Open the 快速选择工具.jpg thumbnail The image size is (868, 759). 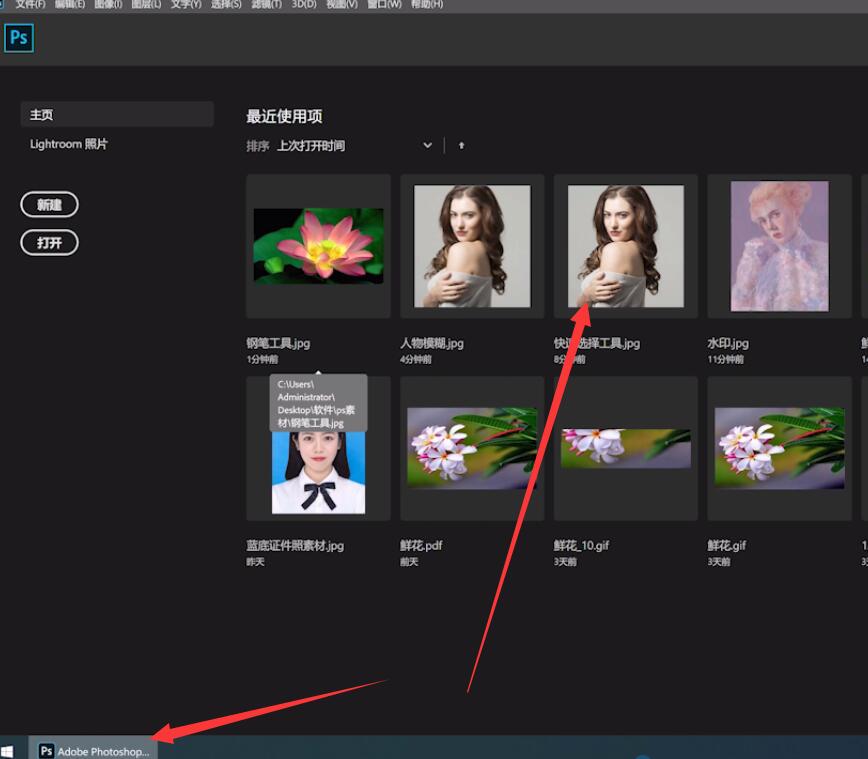[626, 246]
